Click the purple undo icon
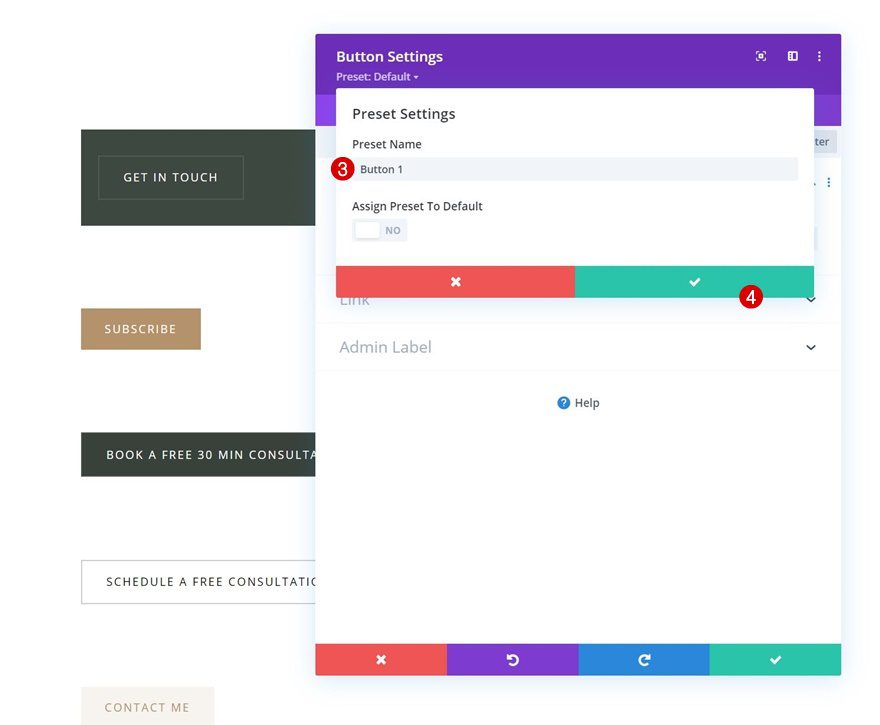The height and width of the screenshot is (725, 880). tap(512, 659)
